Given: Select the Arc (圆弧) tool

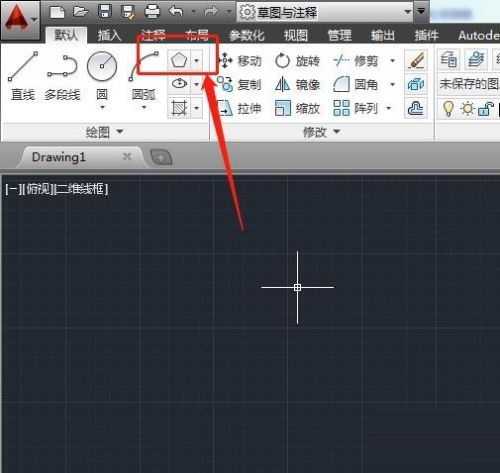Looking at the screenshot, I should pos(144,77).
